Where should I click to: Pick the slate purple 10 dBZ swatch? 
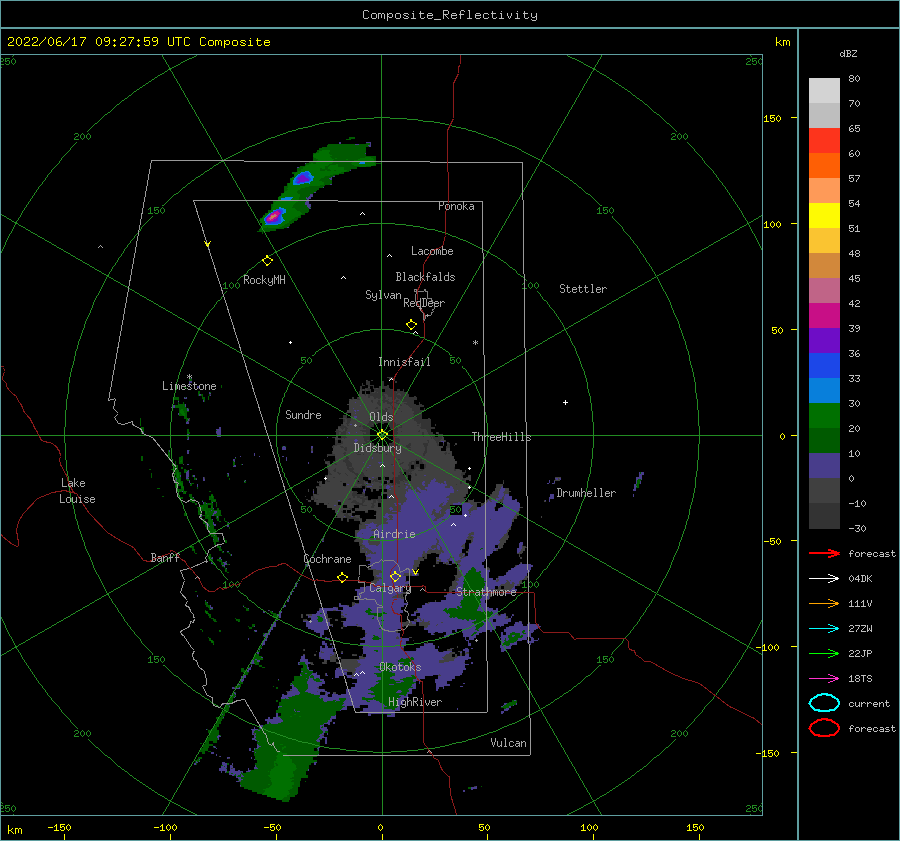[x=824, y=466]
